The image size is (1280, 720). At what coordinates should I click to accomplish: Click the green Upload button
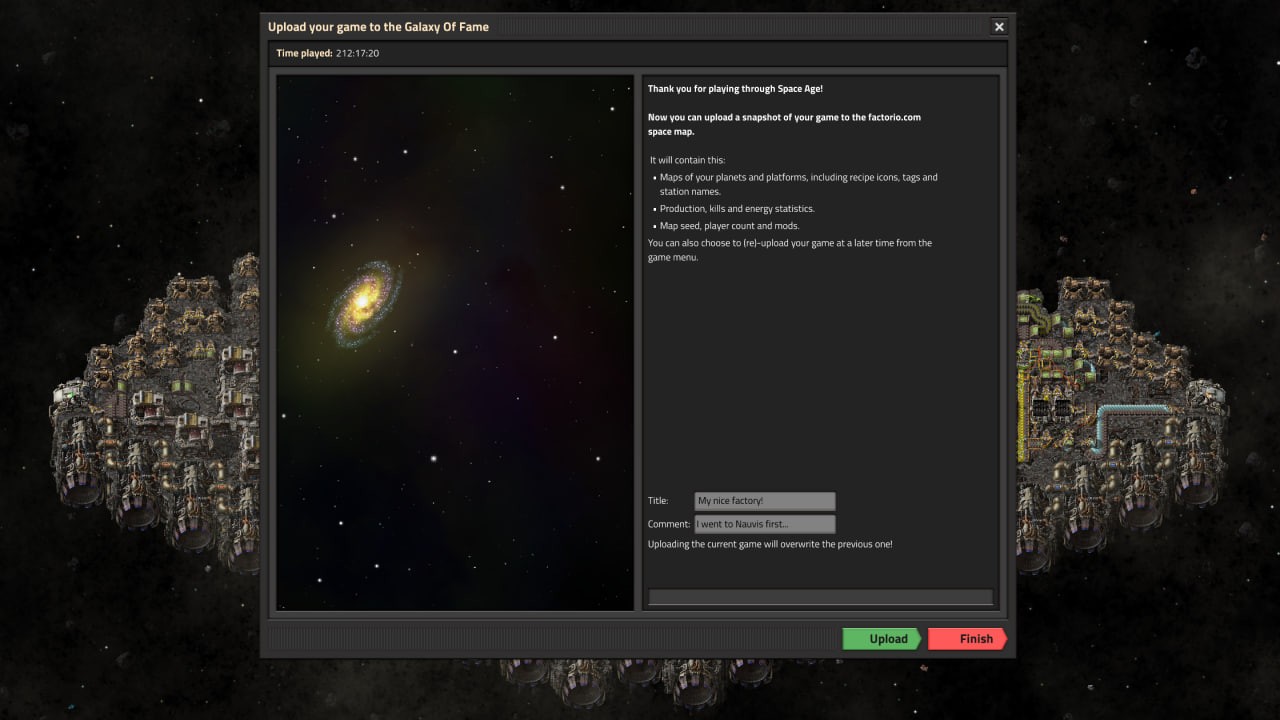coord(880,639)
